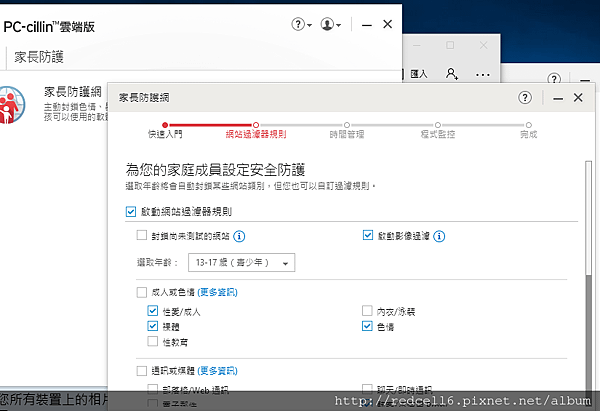Jump to 程式監控 wizard step

pos(438,130)
